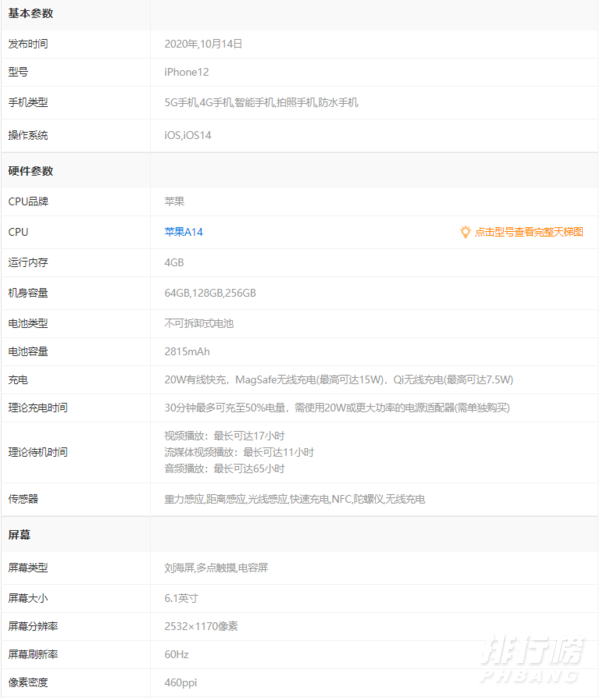Viewport: 600px width, 698px height.
Task: Select sensors value 重力感应,距离感应,光线感应
Action: [295, 499]
